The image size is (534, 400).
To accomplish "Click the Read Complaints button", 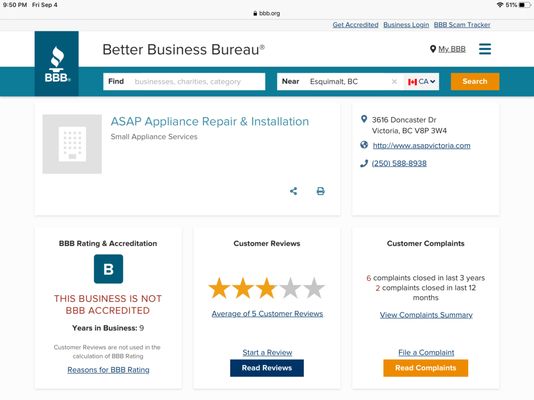I will click(x=425, y=368).
